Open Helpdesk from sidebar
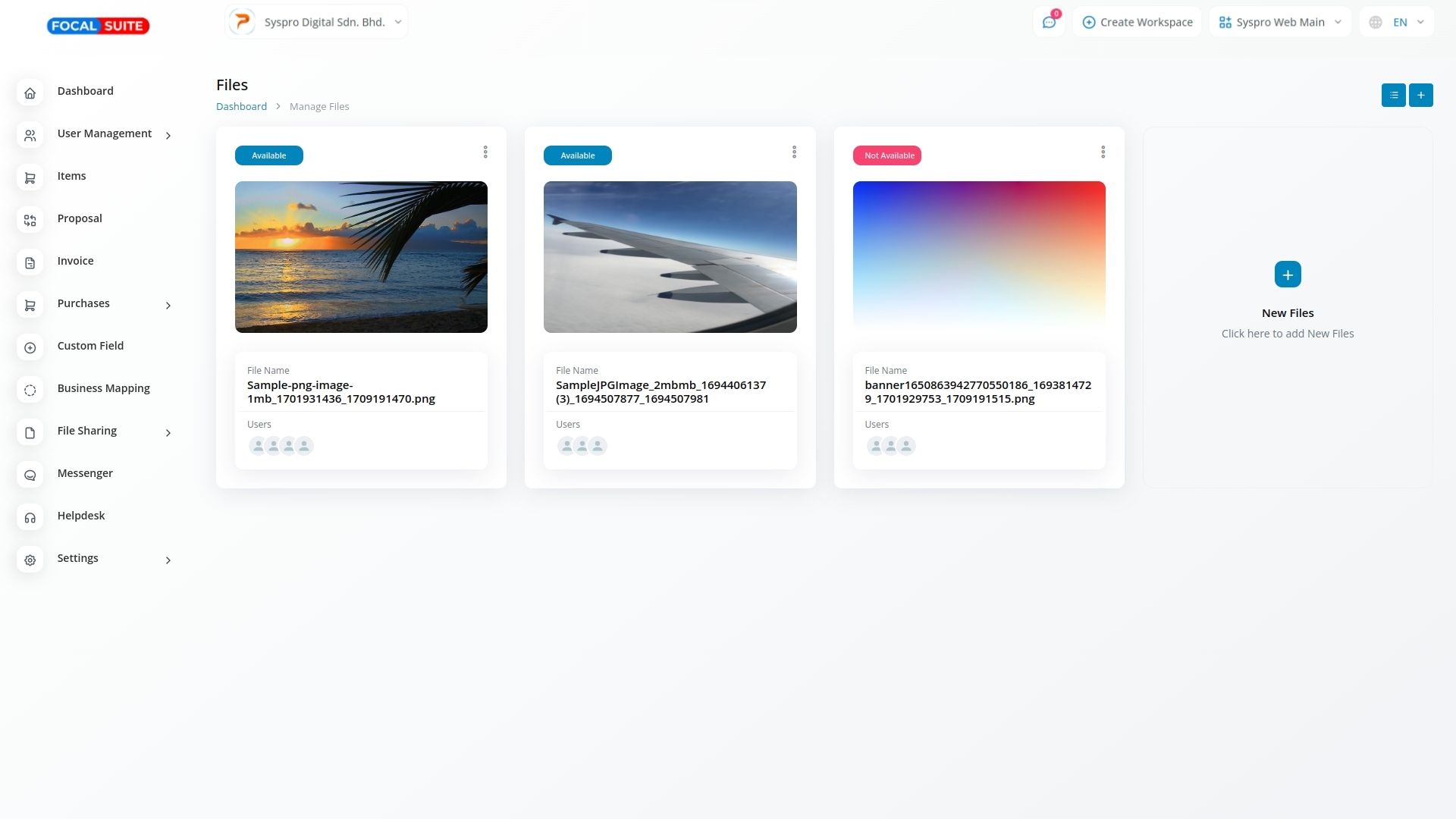1456x819 pixels. click(x=81, y=516)
